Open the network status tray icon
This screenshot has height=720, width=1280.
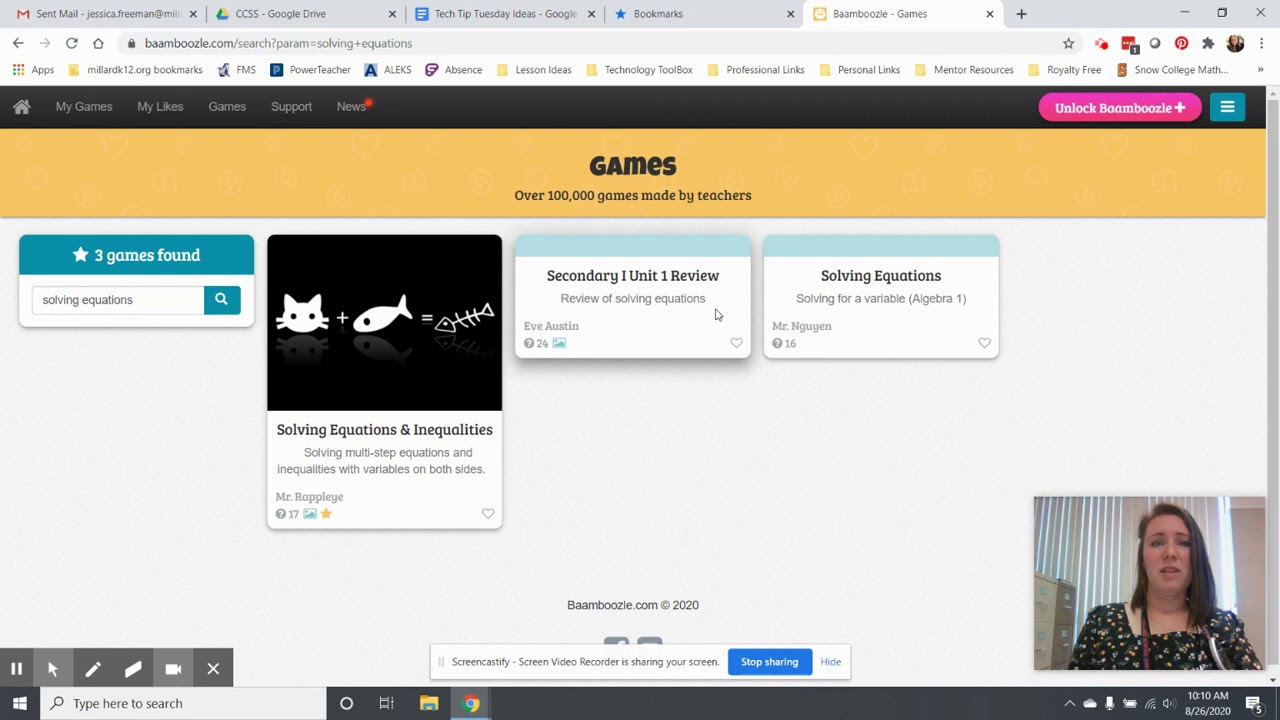tap(1150, 703)
